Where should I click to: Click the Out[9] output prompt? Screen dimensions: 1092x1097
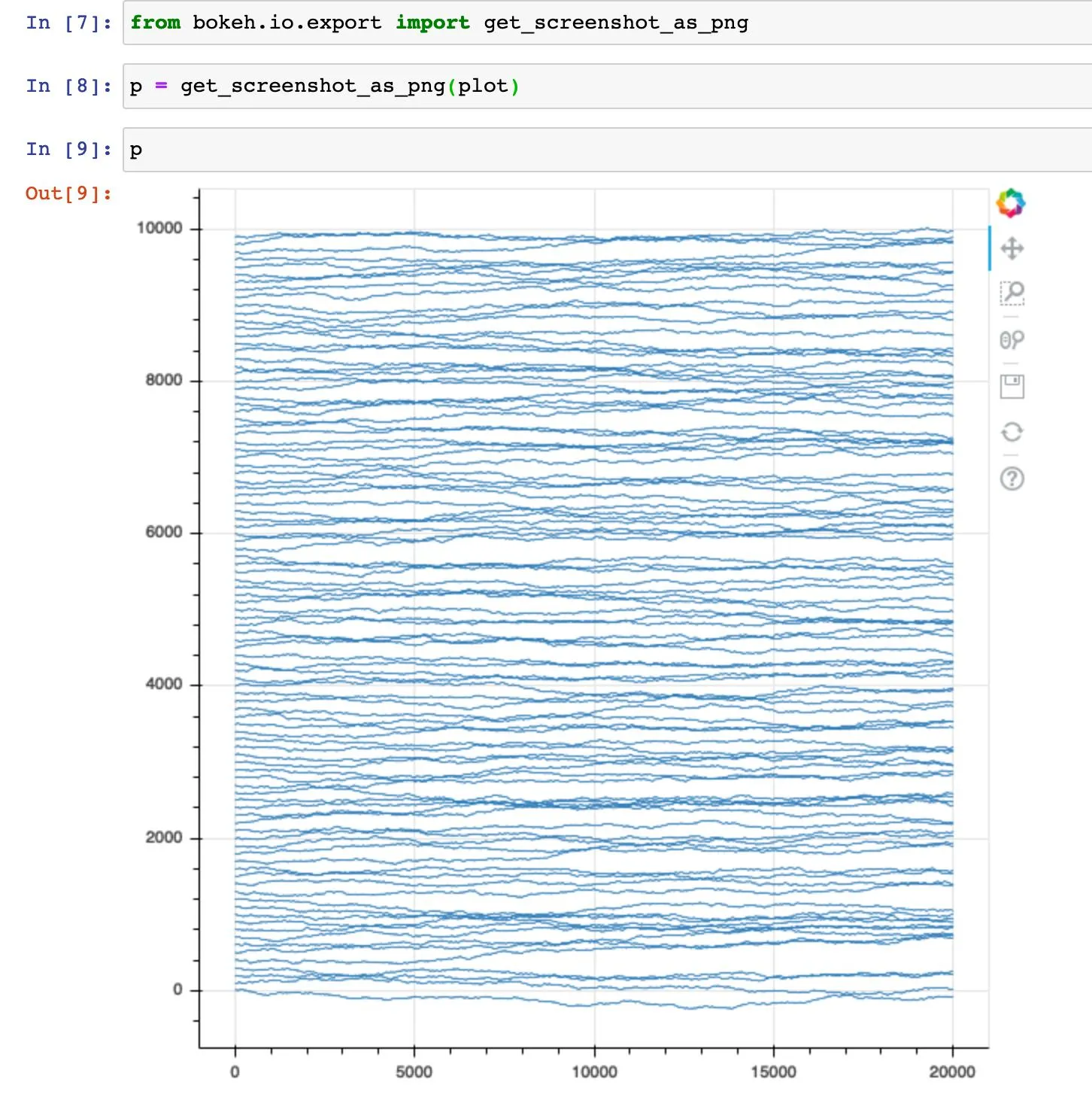click(68, 193)
